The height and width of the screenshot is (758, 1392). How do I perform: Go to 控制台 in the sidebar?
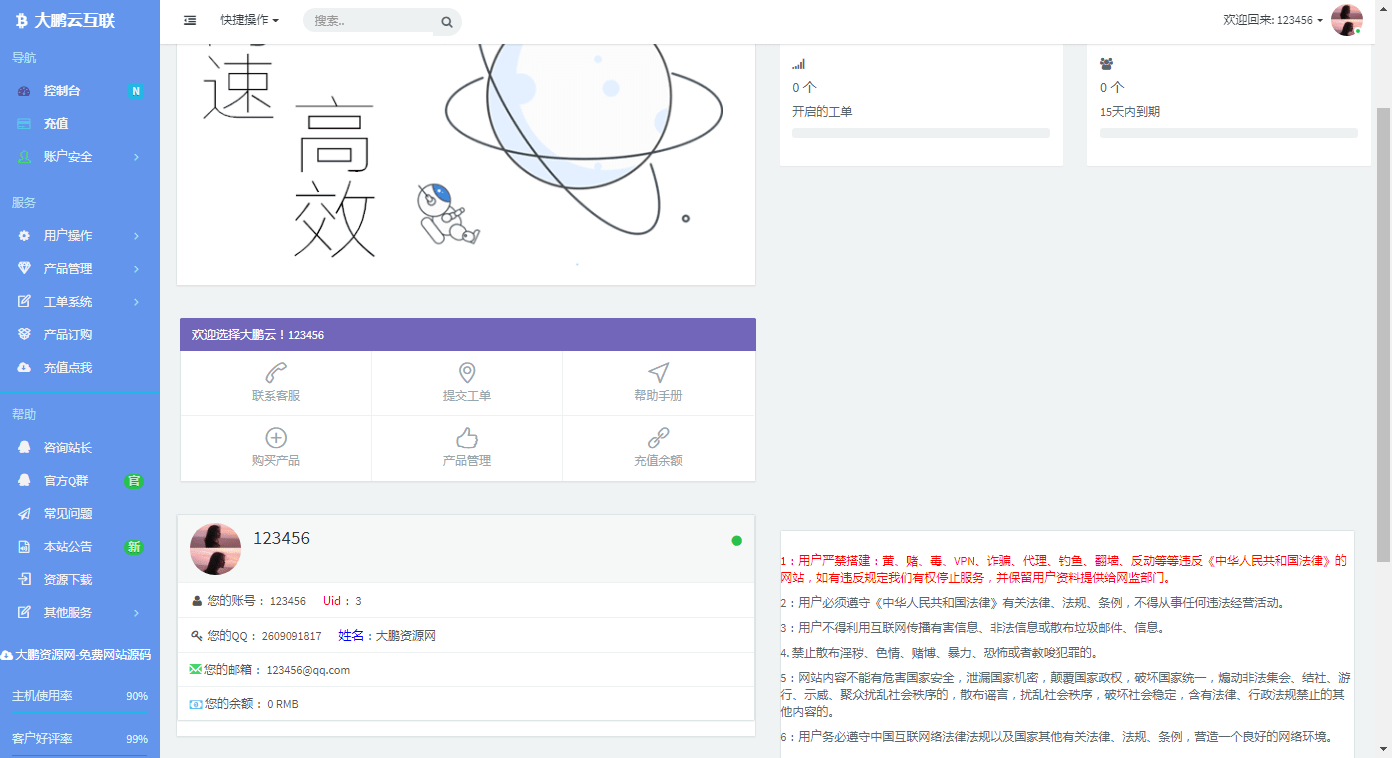click(x=80, y=90)
